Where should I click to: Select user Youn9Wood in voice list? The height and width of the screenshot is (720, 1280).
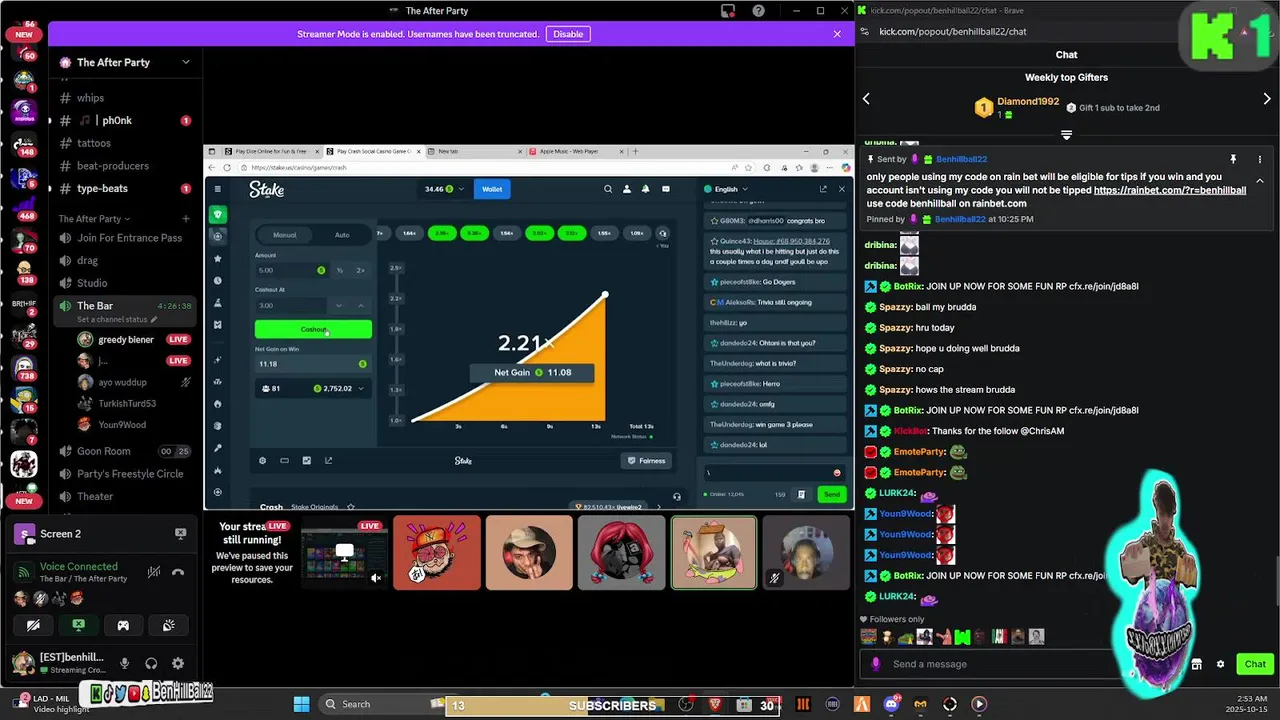coord(122,425)
